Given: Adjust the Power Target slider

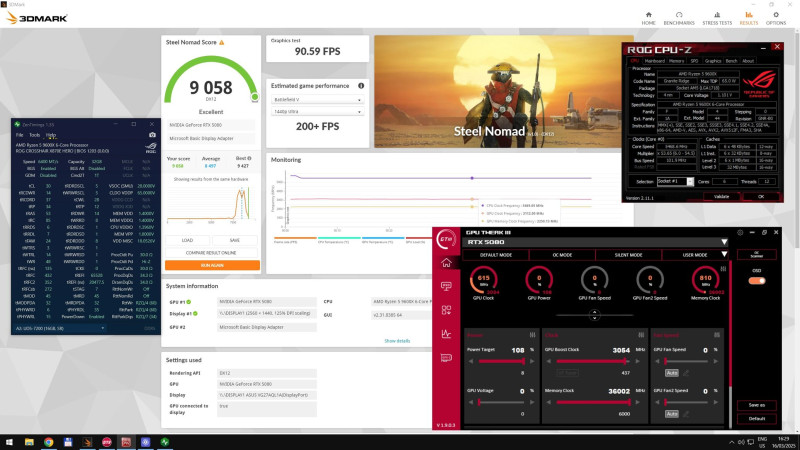Looking at the screenshot, I should click(x=502, y=361).
